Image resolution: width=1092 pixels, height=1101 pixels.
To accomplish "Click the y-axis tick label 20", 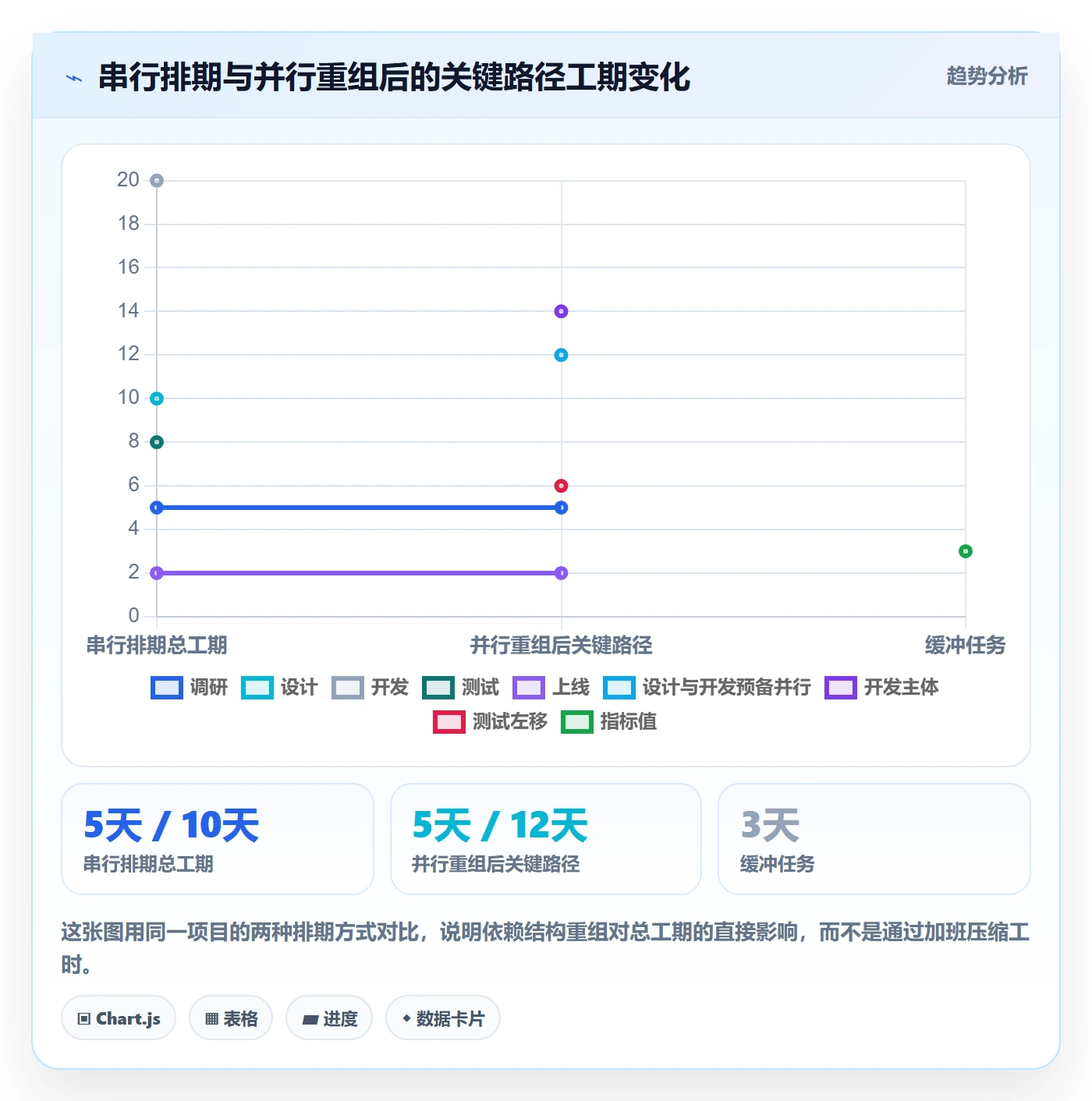I will click(x=128, y=180).
